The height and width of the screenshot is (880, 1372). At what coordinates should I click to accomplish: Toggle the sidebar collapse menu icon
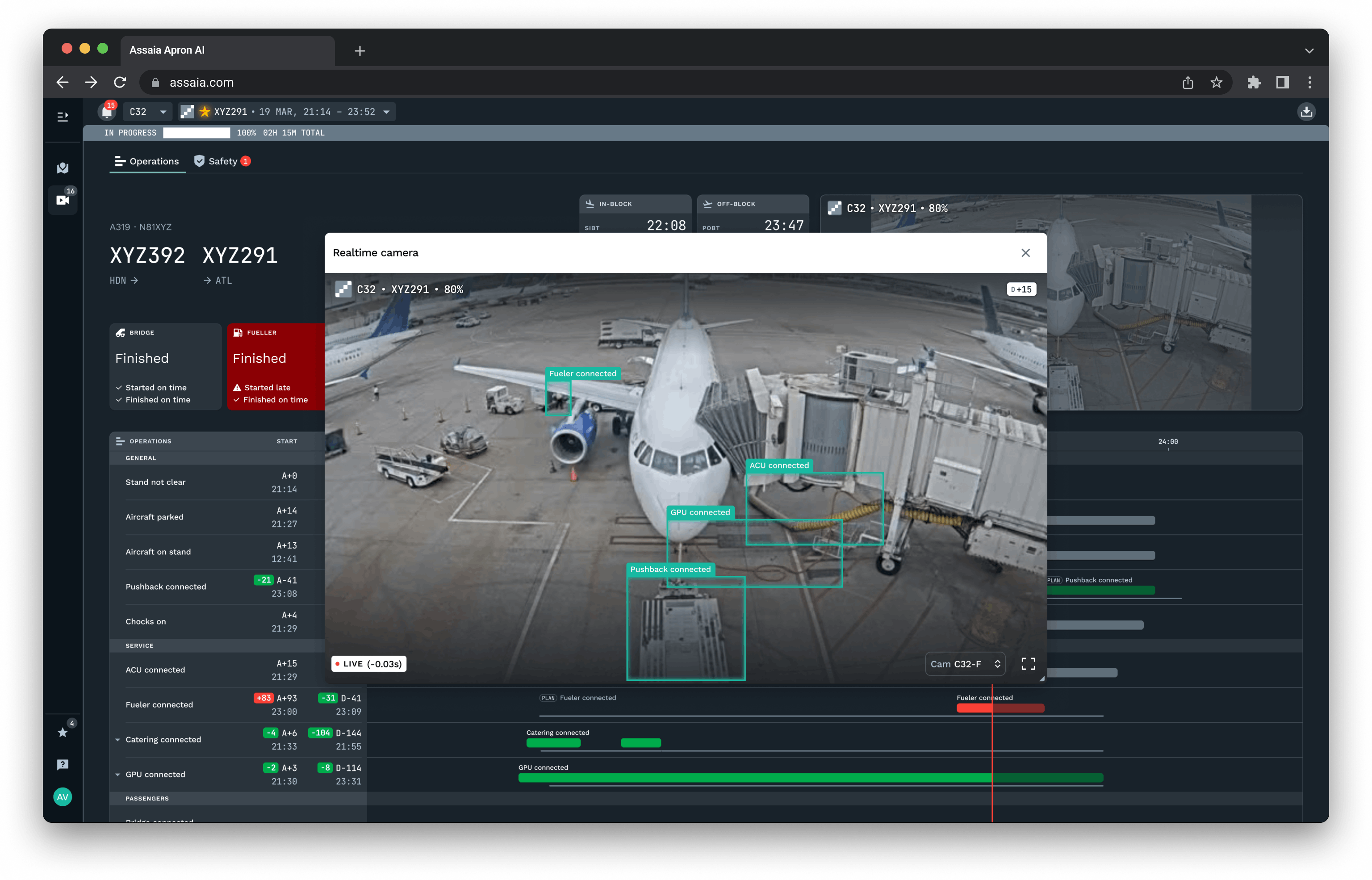pos(62,117)
